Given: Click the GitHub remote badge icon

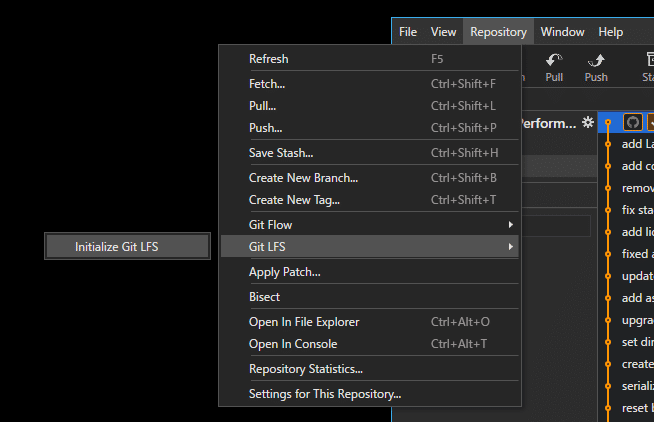Looking at the screenshot, I should (x=632, y=122).
